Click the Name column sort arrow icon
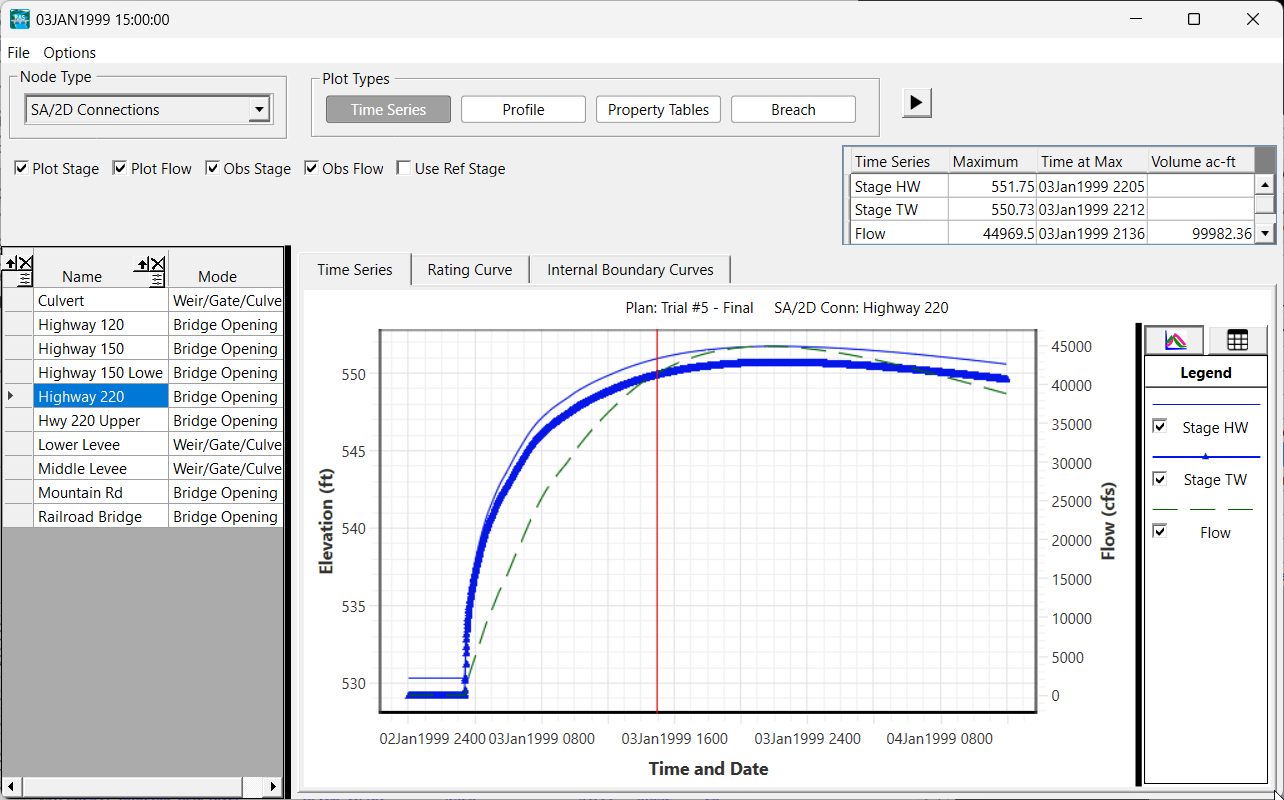 click(x=143, y=264)
